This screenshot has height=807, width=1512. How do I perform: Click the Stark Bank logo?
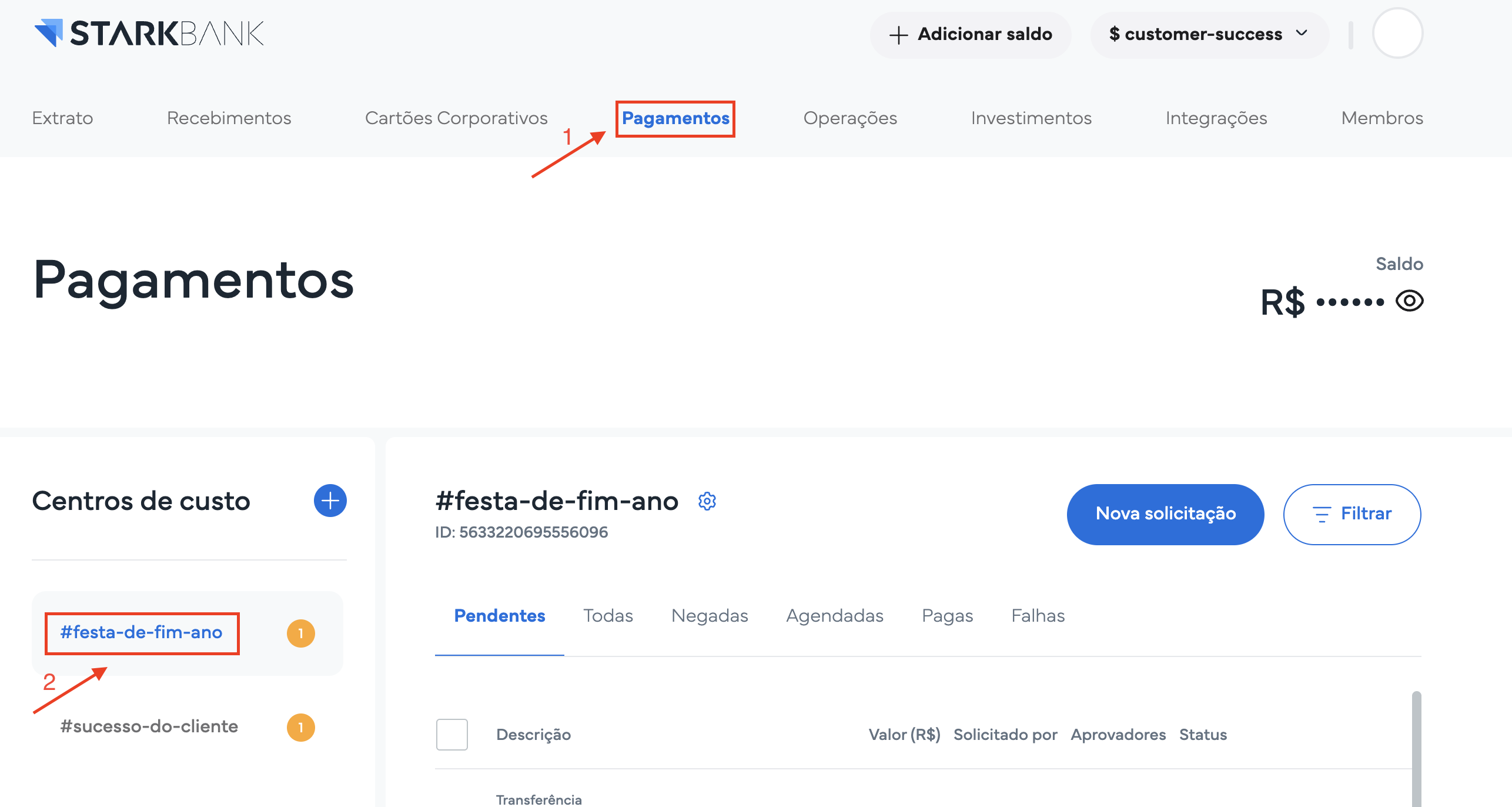point(149,34)
